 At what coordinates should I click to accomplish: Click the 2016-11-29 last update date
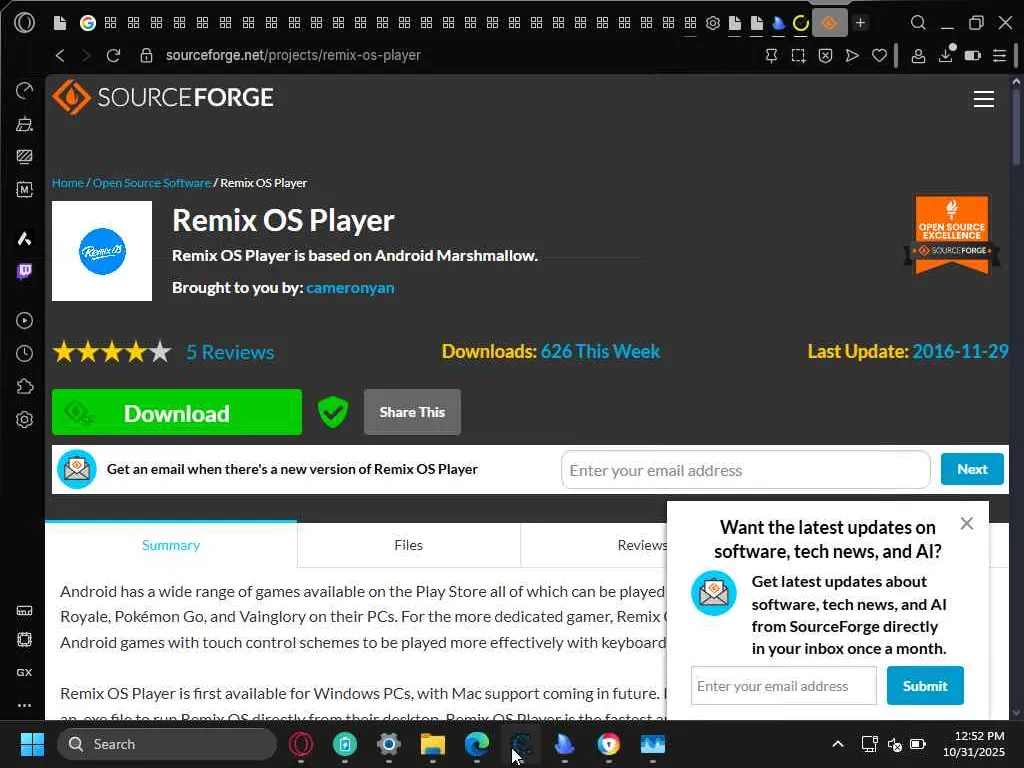[x=960, y=351]
